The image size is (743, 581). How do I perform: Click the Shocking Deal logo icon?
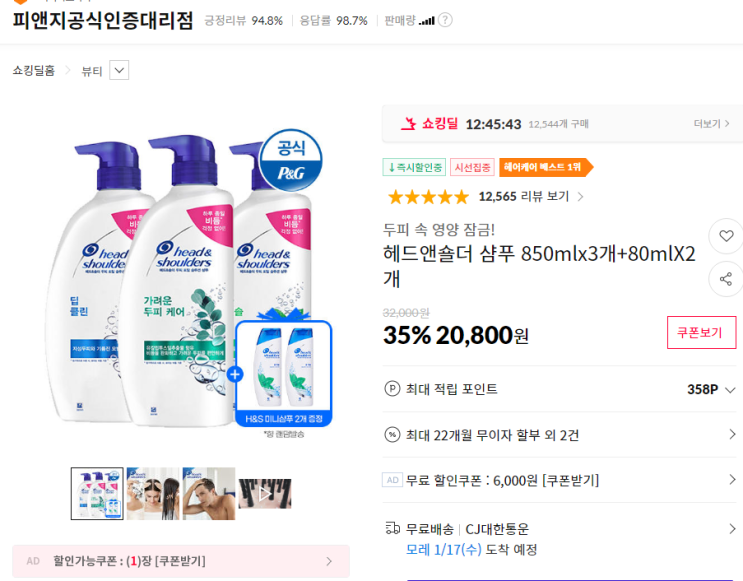406,124
